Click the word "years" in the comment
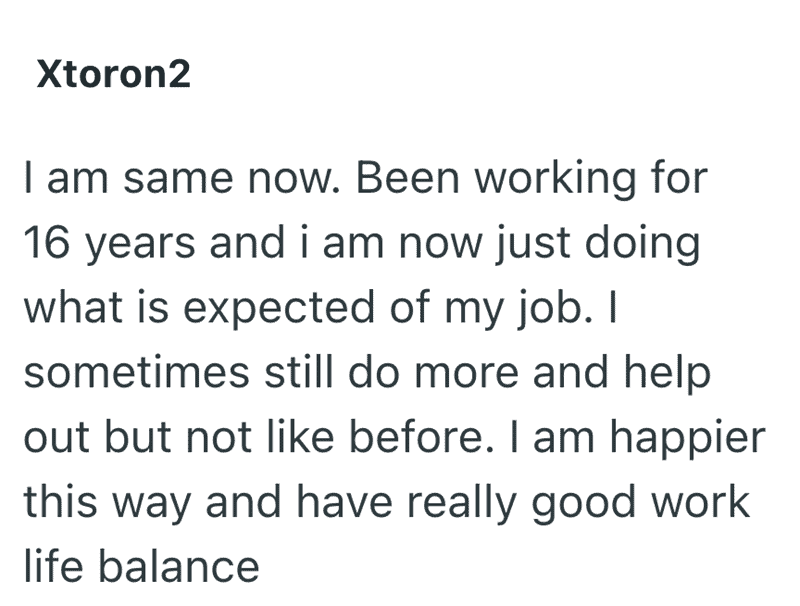Image resolution: width=800 pixels, height=606 pixels. [x=139, y=246]
